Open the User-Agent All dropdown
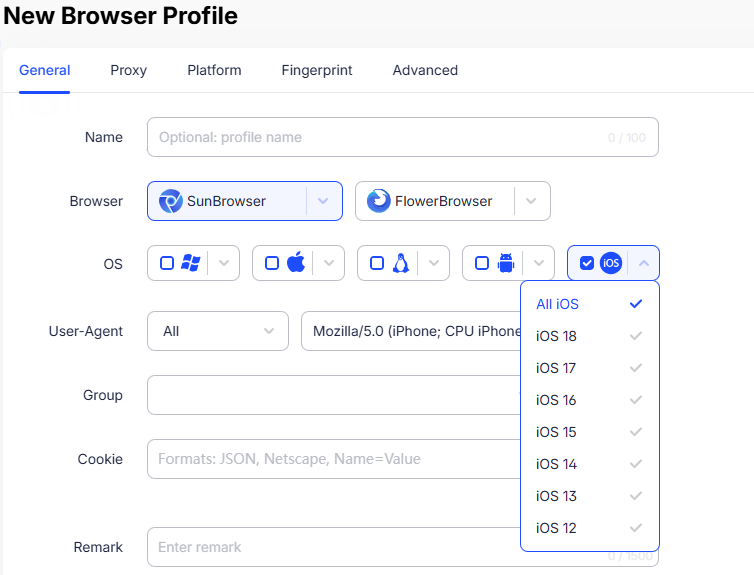This screenshot has height=575, width=754. click(218, 331)
